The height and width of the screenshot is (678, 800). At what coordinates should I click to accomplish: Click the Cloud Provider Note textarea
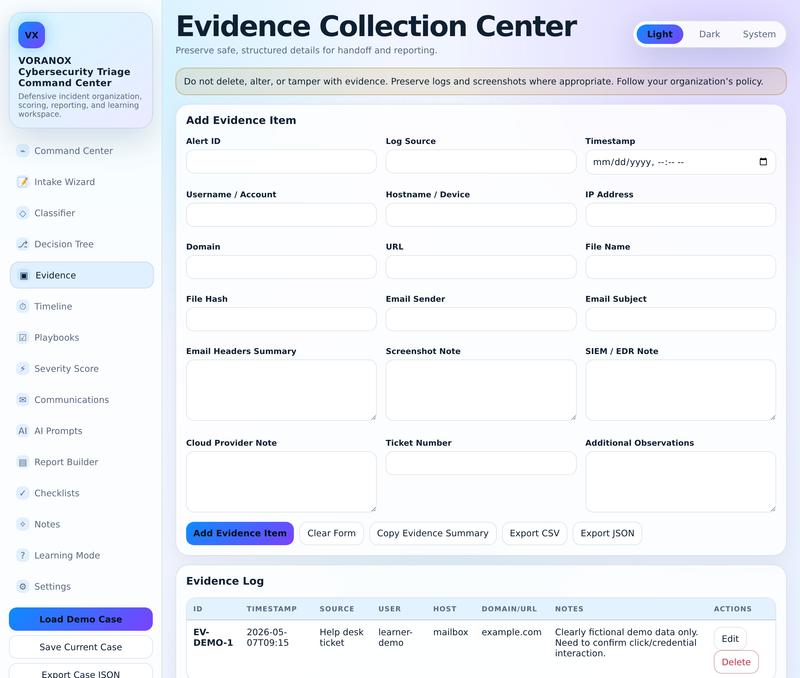(281, 482)
